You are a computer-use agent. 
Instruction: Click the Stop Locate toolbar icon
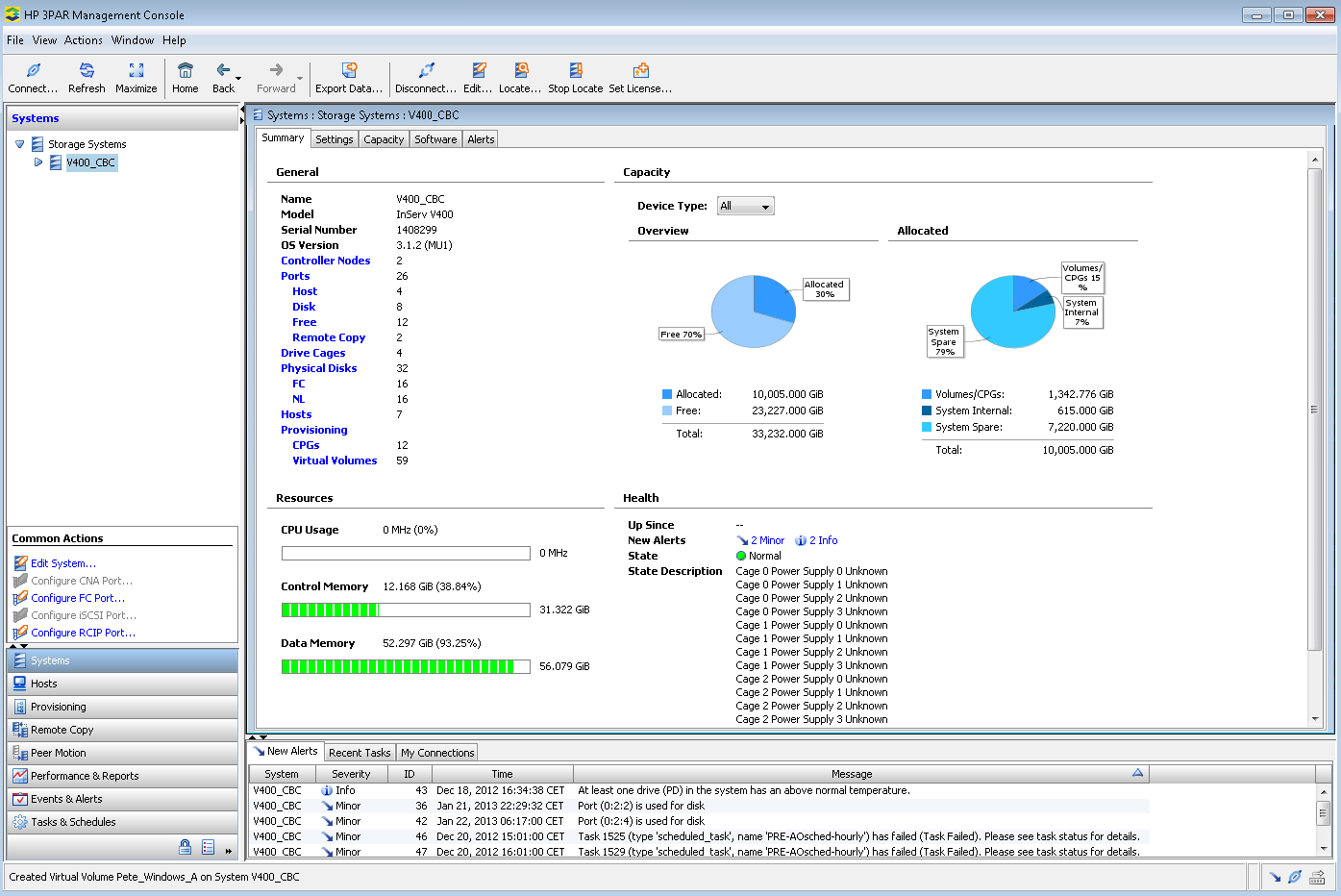[575, 70]
